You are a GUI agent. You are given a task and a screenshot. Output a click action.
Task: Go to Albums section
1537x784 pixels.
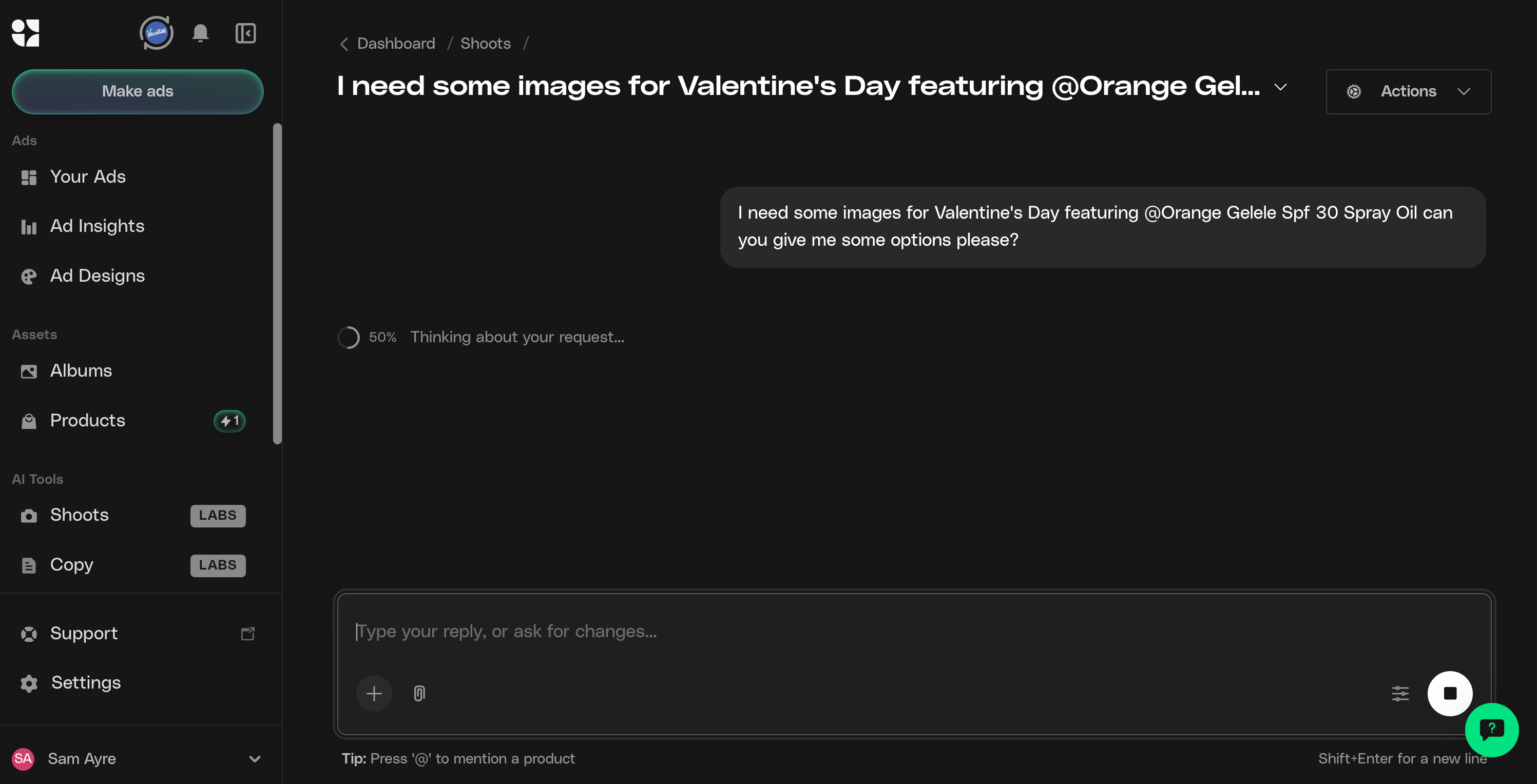81,371
